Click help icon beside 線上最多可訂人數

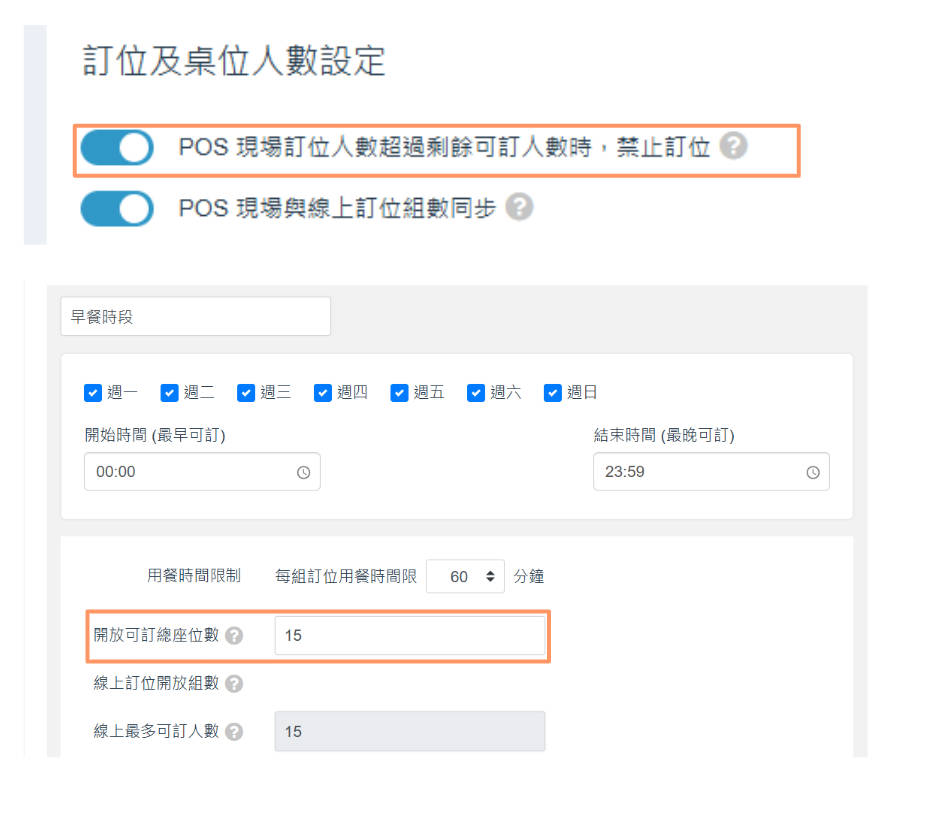tap(234, 731)
